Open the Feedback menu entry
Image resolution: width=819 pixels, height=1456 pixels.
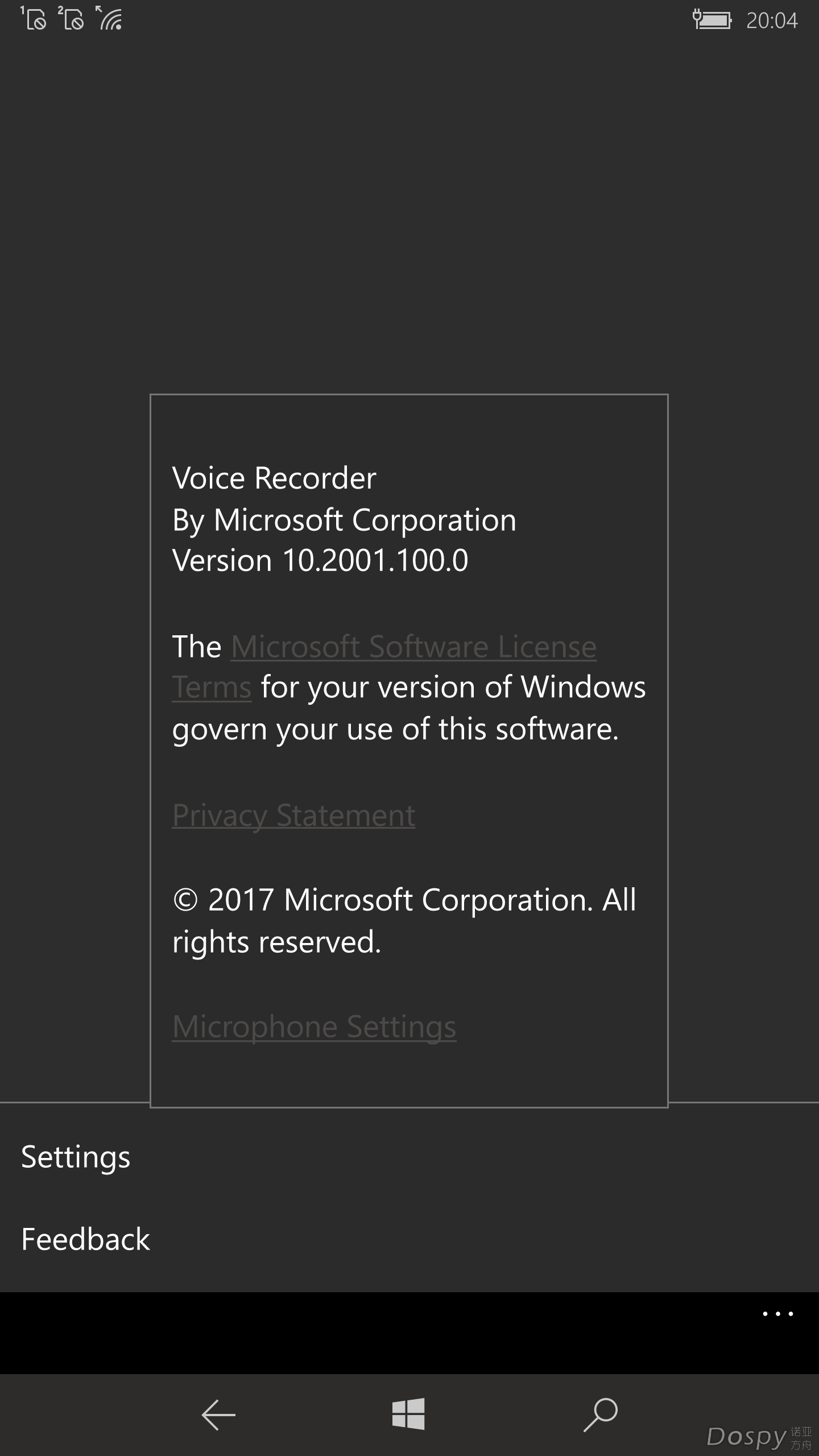click(x=85, y=1240)
